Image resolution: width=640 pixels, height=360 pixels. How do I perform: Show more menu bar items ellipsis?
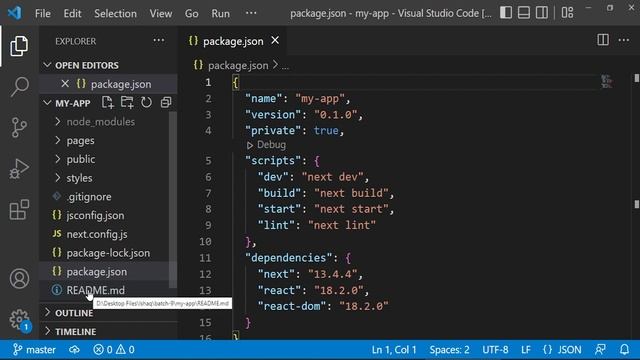[x=251, y=13]
